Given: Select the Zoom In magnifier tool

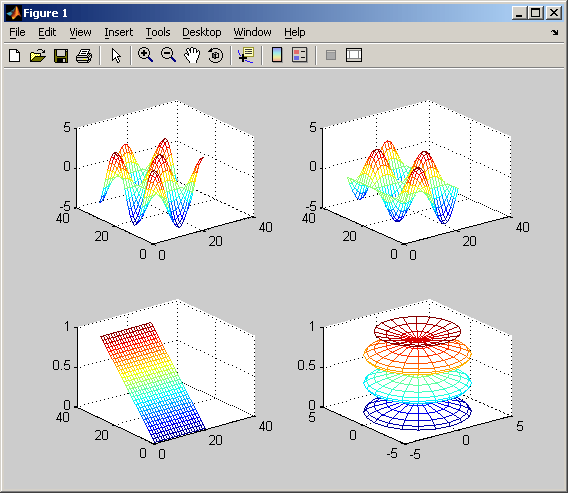Looking at the screenshot, I should click(145, 55).
